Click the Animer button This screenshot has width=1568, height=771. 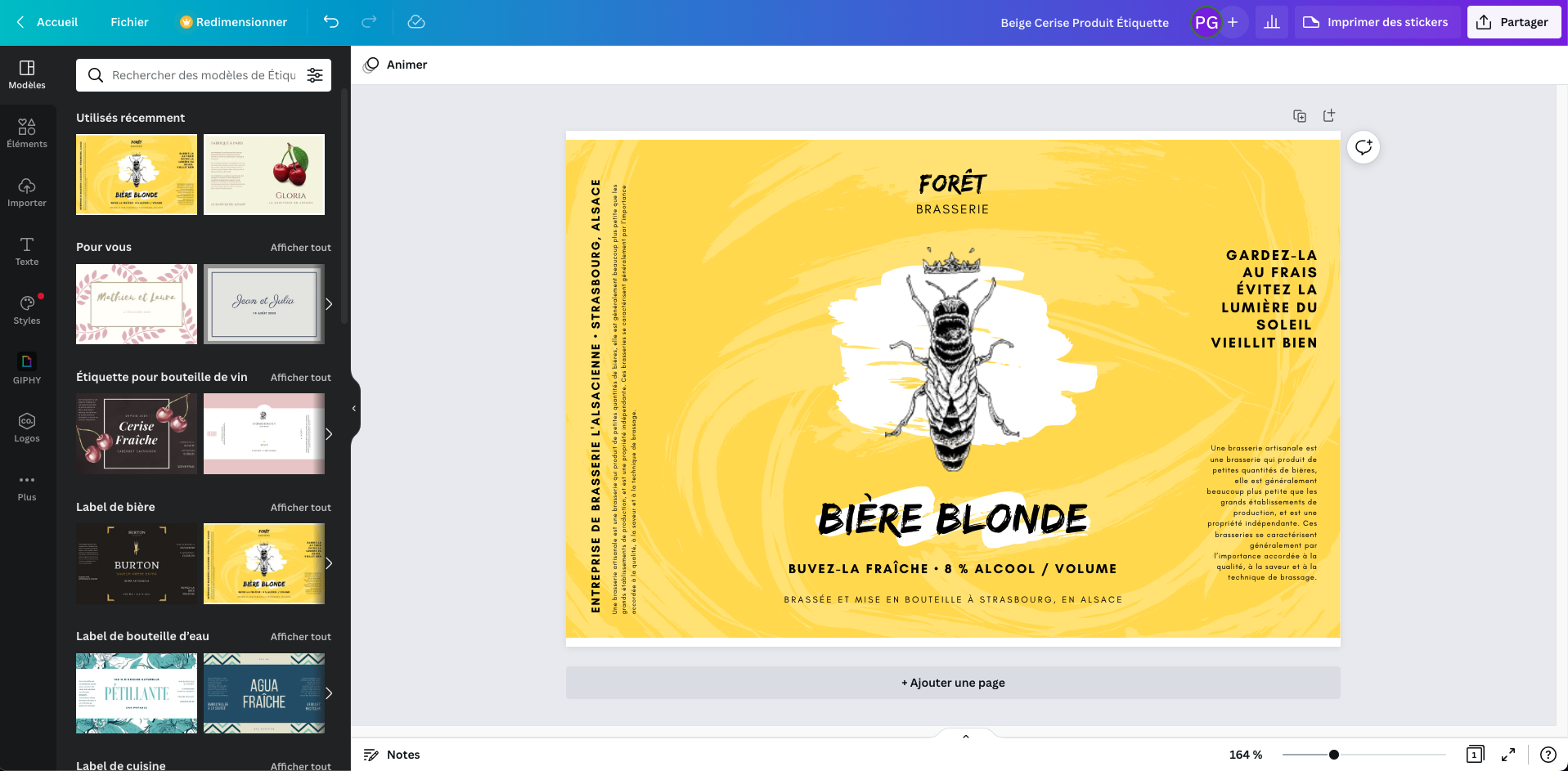click(396, 65)
